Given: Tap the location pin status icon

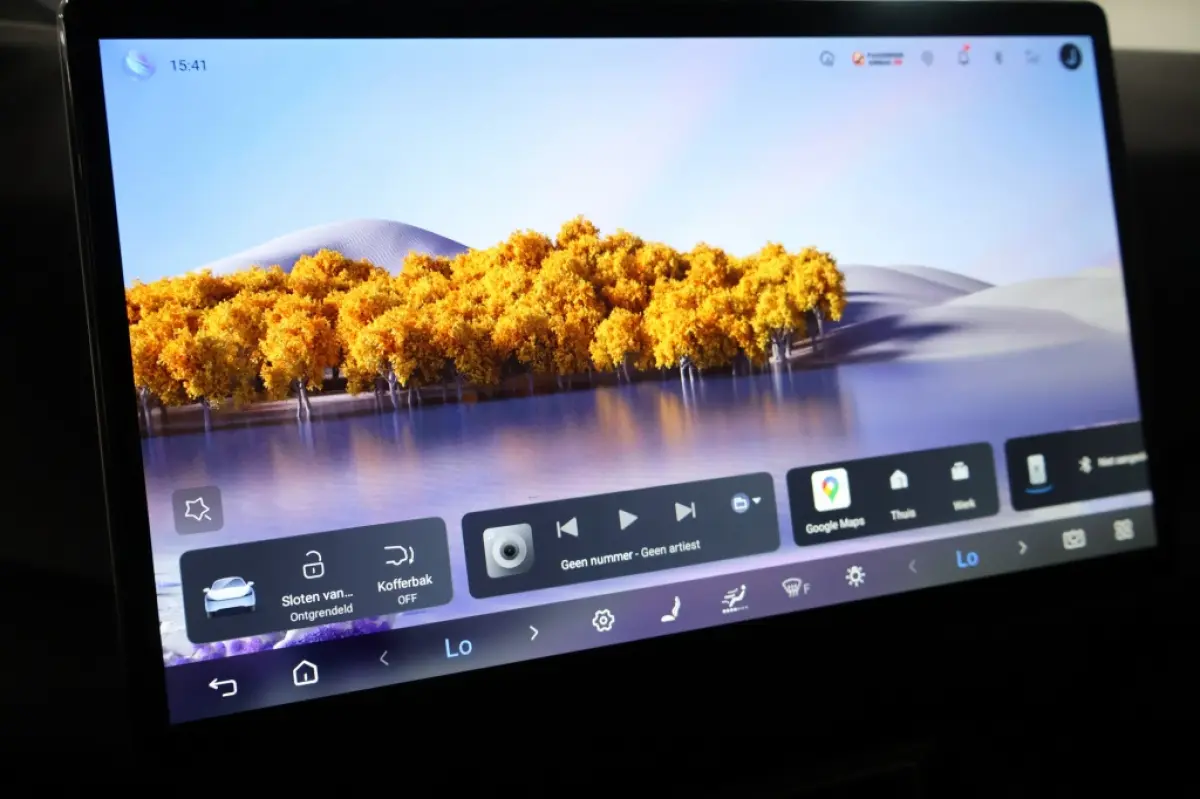Looking at the screenshot, I should [x=927, y=58].
